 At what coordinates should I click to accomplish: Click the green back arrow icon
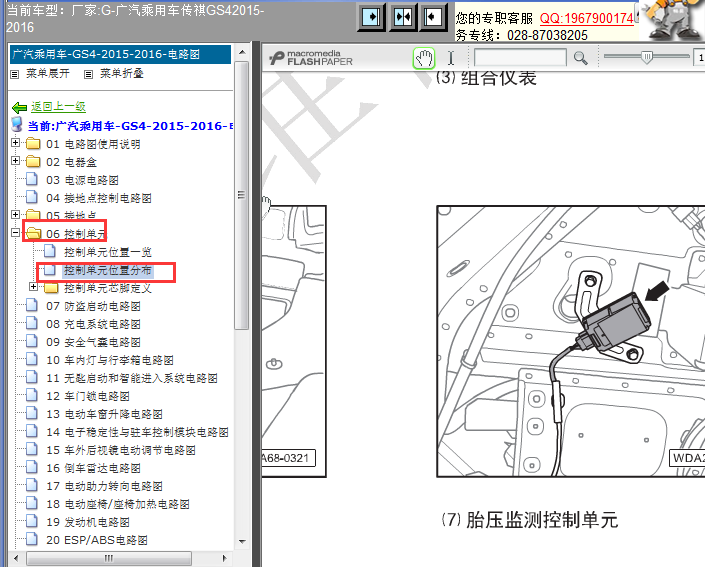coord(19,107)
